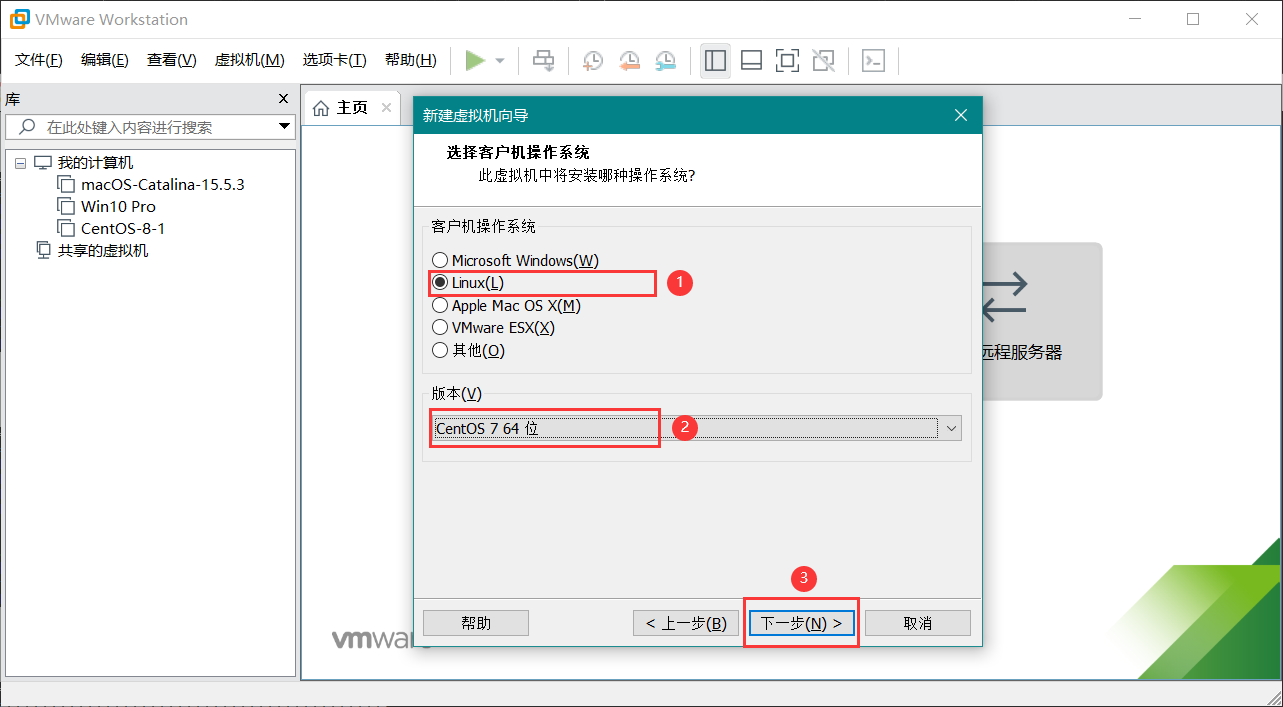The height and width of the screenshot is (707, 1283).
Task: Open the console view terminal icon
Action: 873,61
